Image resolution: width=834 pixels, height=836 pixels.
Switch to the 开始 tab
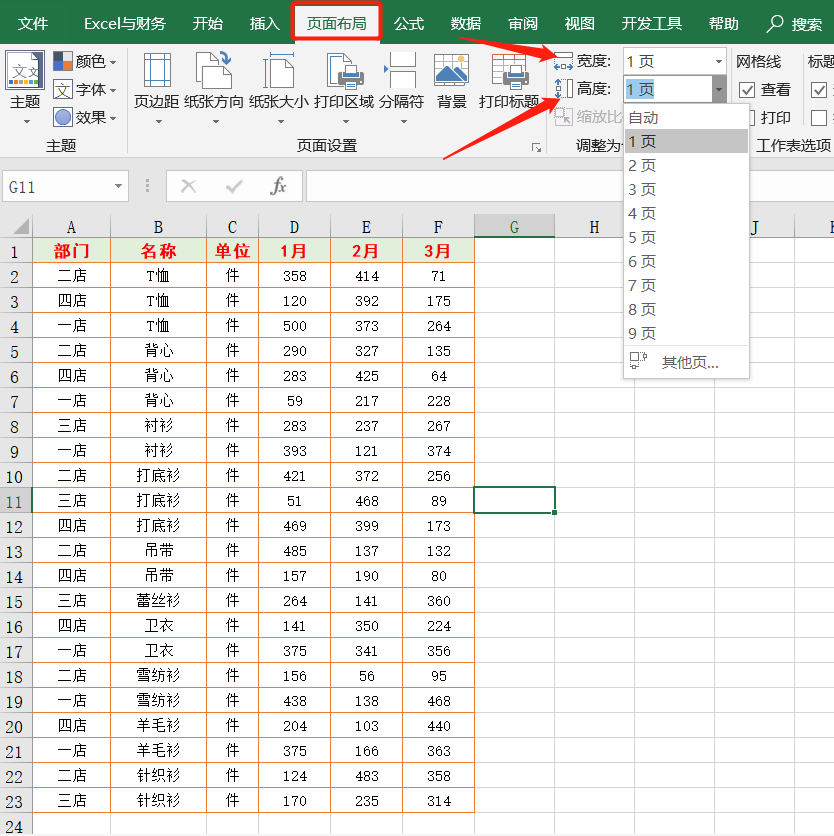click(x=207, y=23)
